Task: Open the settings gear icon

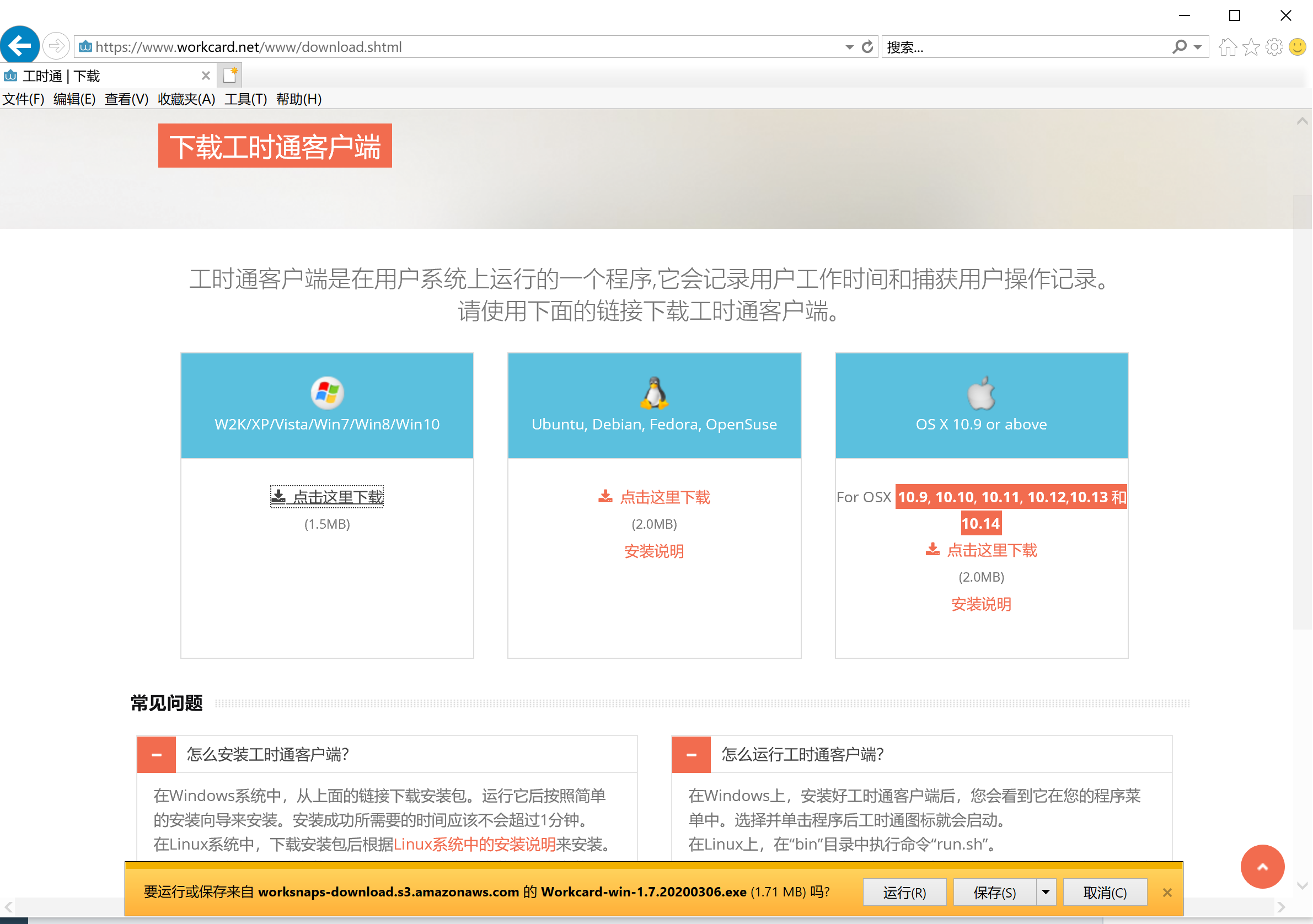Action: (1273, 47)
